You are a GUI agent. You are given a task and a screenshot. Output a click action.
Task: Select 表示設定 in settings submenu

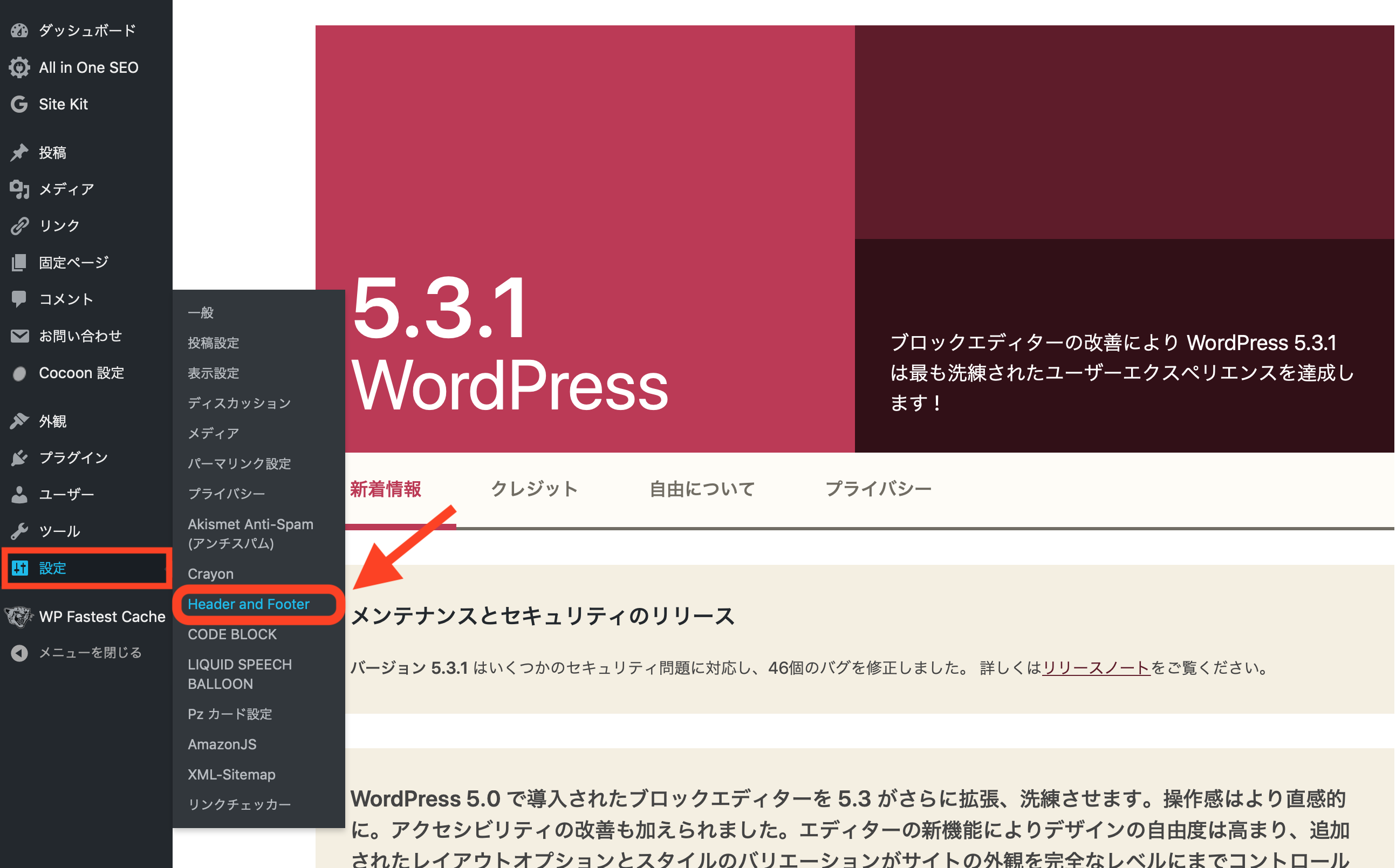[x=214, y=373]
